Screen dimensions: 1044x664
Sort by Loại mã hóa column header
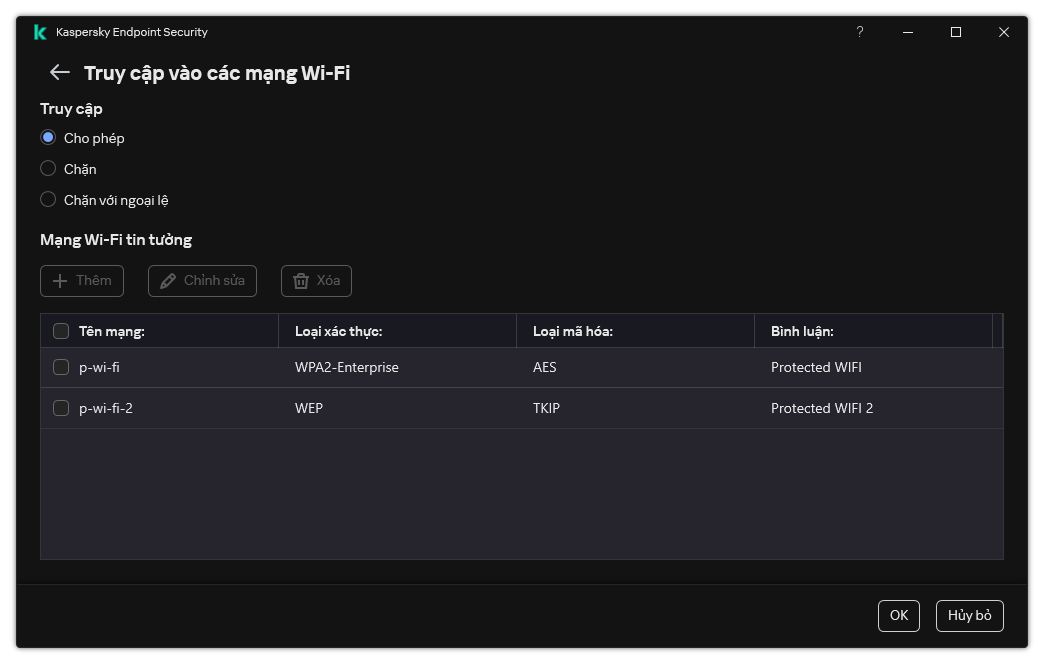coord(572,331)
